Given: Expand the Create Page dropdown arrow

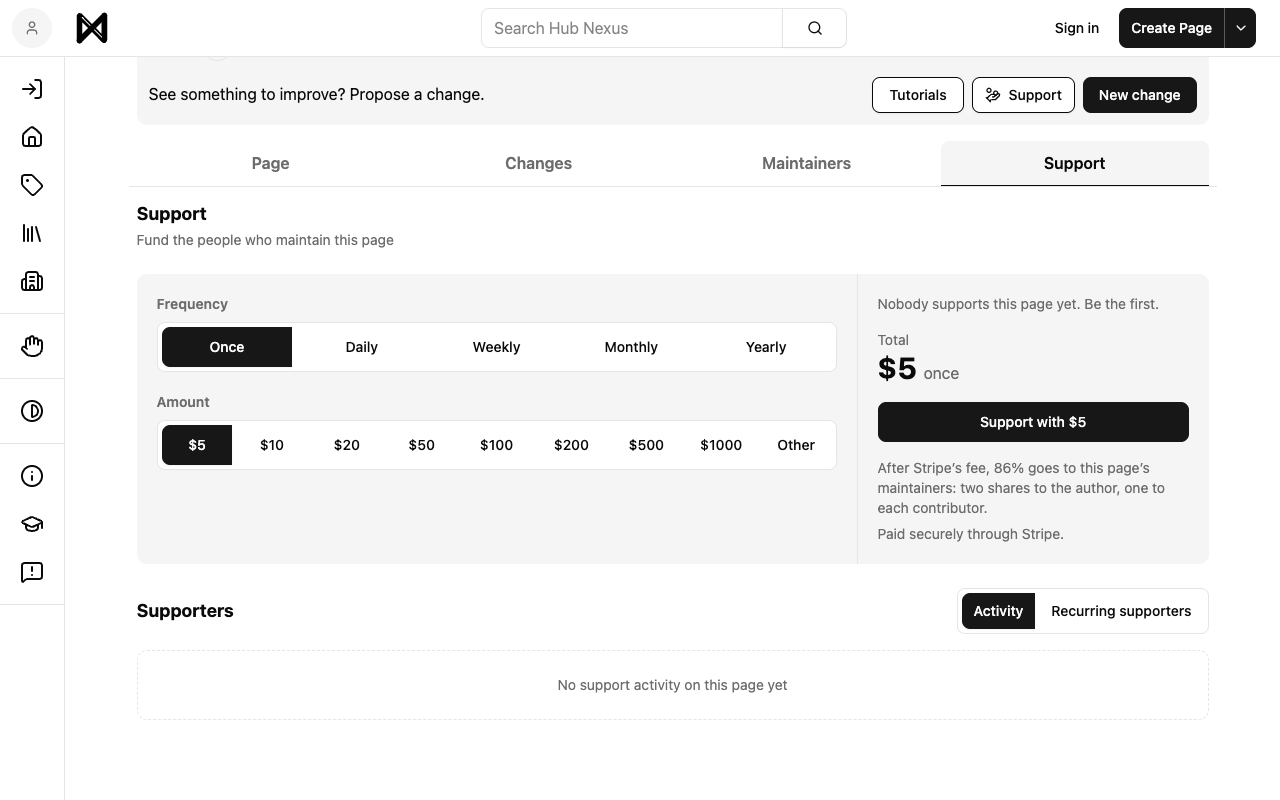Looking at the screenshot, I should point(1240,28).
